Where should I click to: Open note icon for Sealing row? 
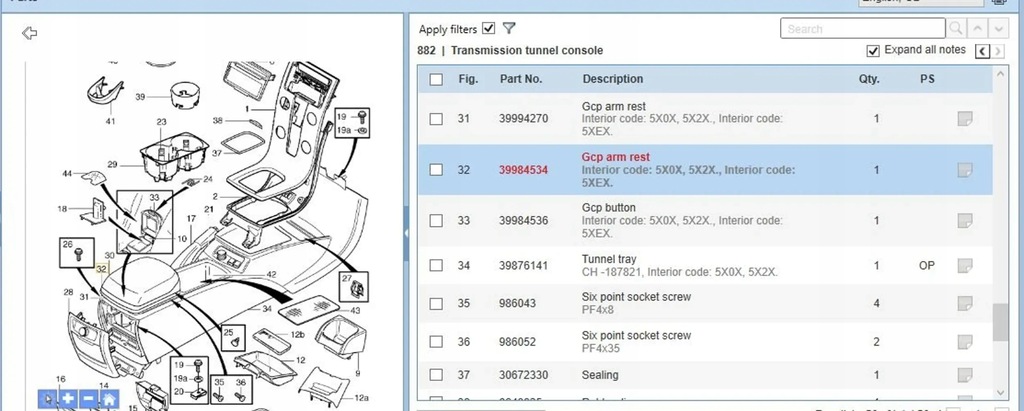965,375
